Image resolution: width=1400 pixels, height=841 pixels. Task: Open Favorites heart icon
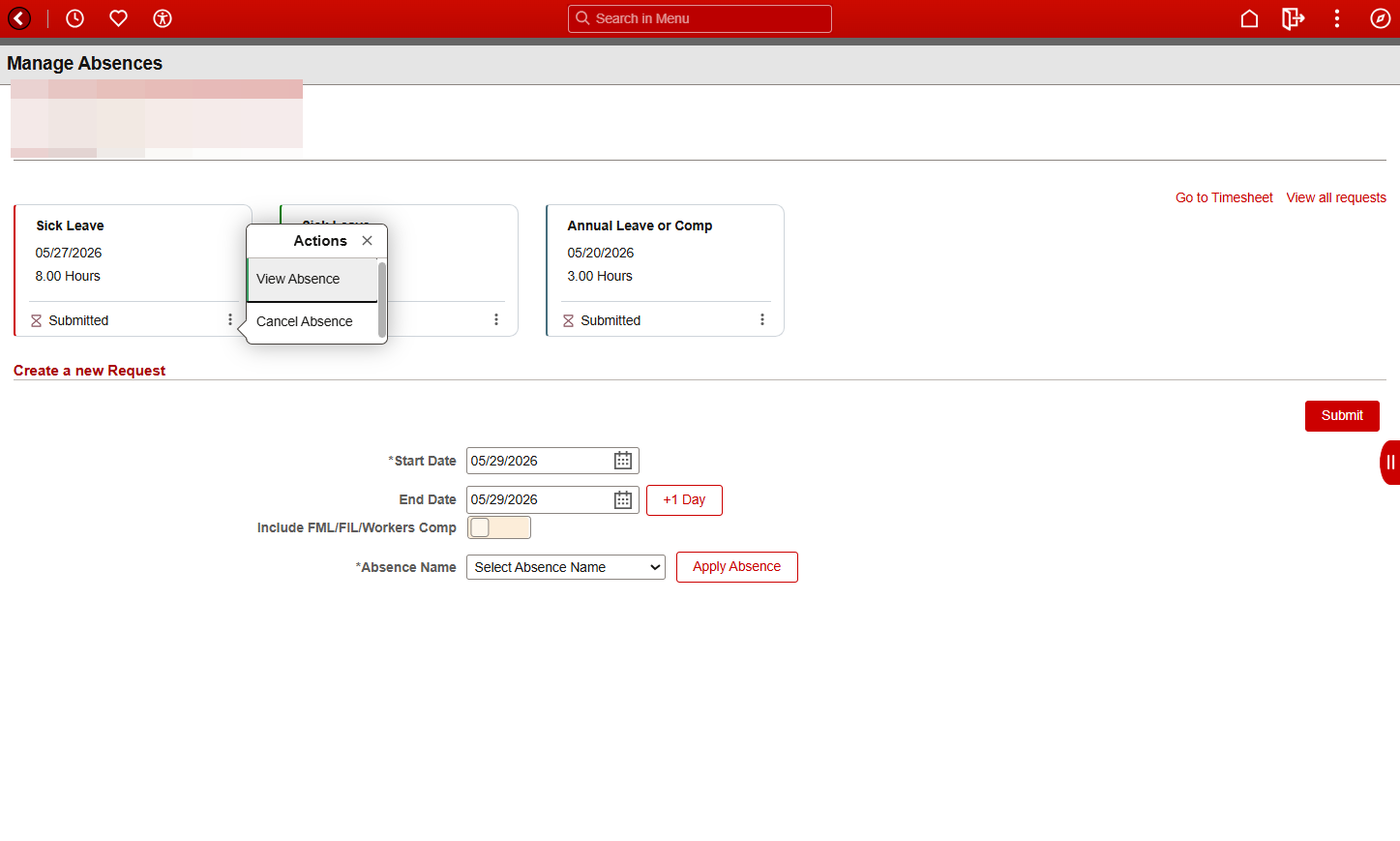(118, 18)
